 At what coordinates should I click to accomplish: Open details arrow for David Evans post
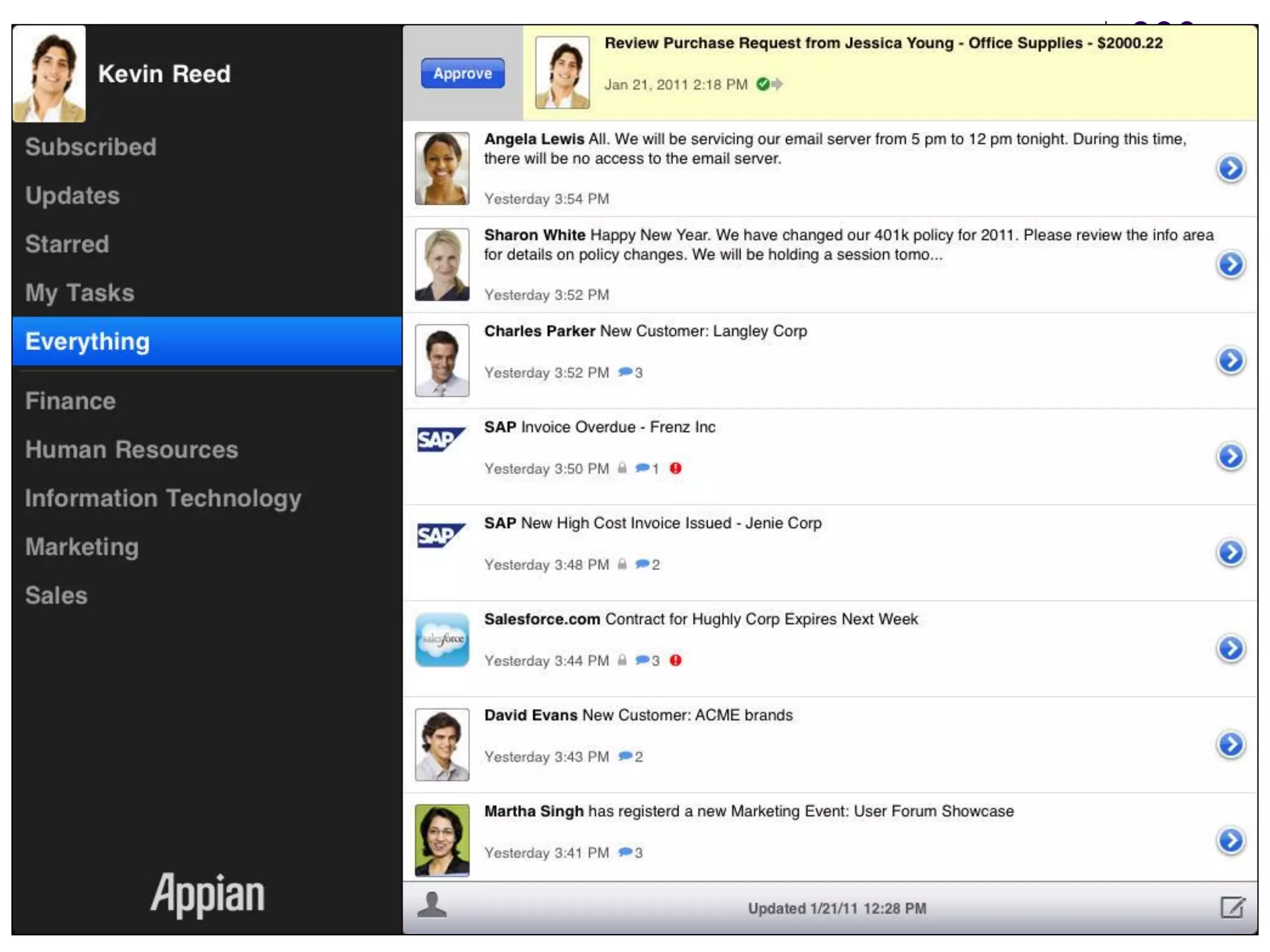1230,744
